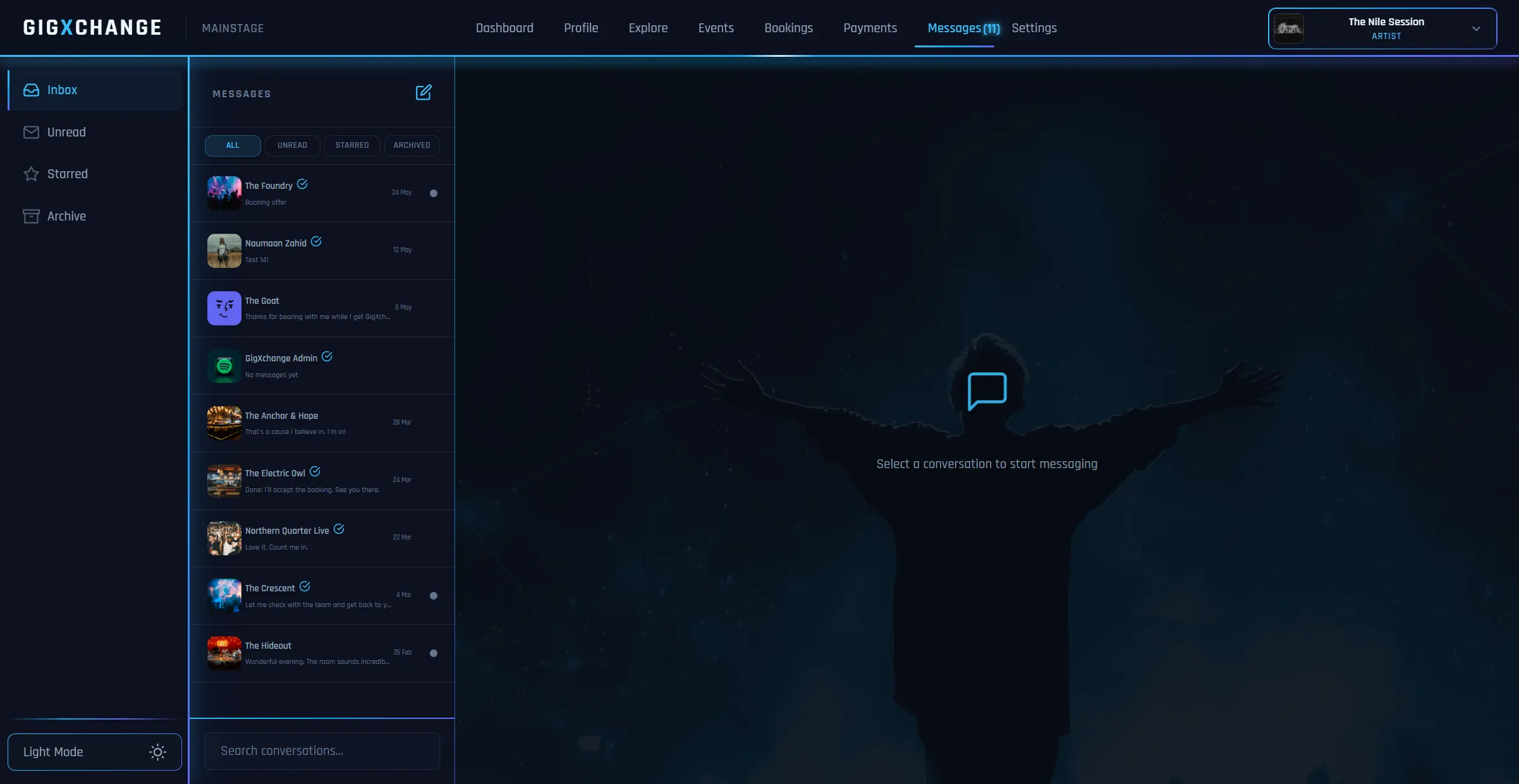Go to Explore page

(x=648, y=28)
